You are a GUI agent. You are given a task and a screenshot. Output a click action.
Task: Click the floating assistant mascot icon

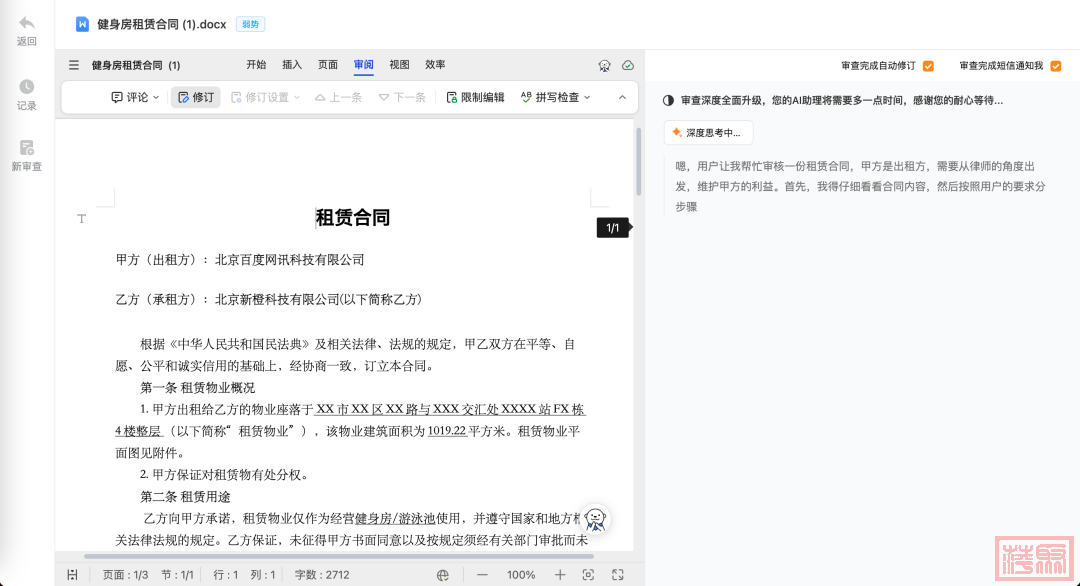click(x=596, y=518)
